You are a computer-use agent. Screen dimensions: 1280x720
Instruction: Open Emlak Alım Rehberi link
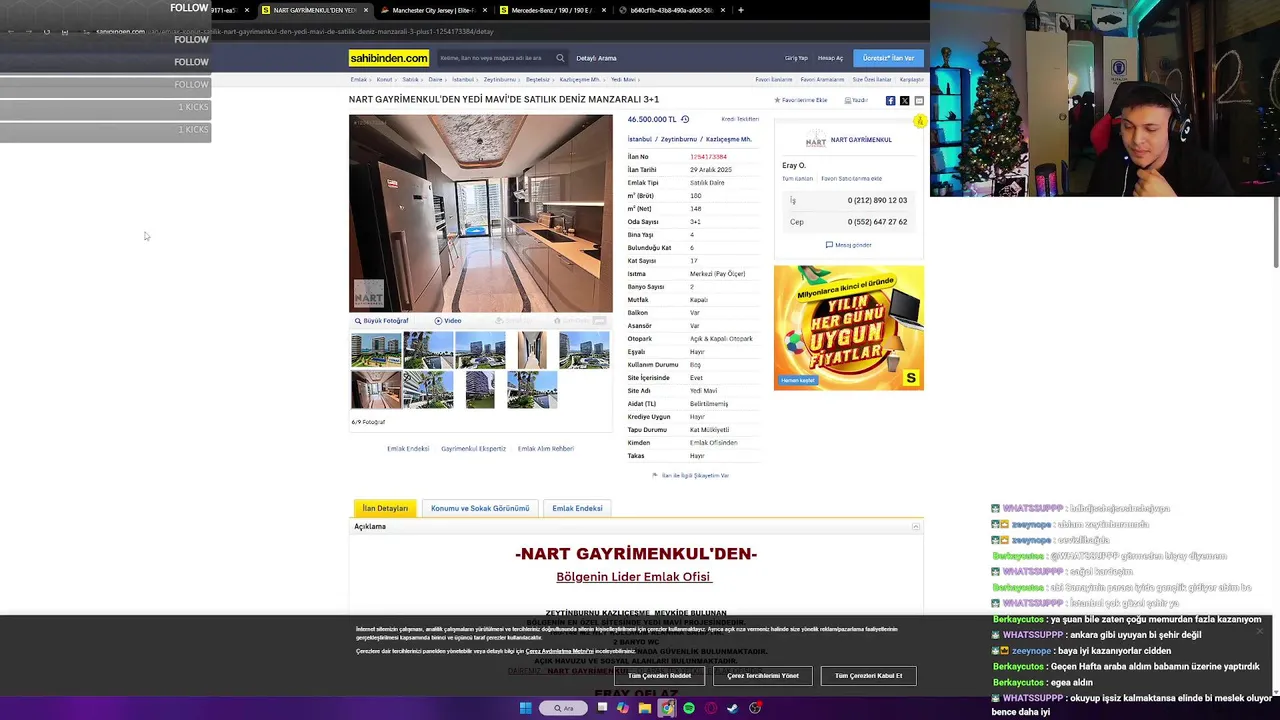(x=546, y=449)
